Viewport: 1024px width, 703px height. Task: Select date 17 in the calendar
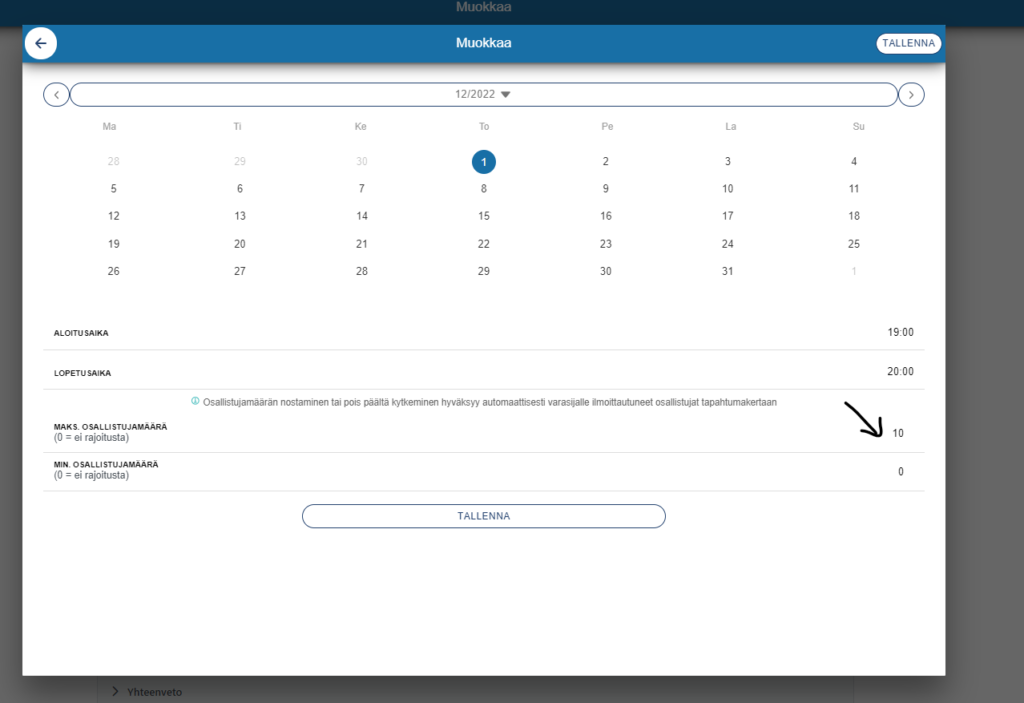pyautogui.click(x=728, y=216)
